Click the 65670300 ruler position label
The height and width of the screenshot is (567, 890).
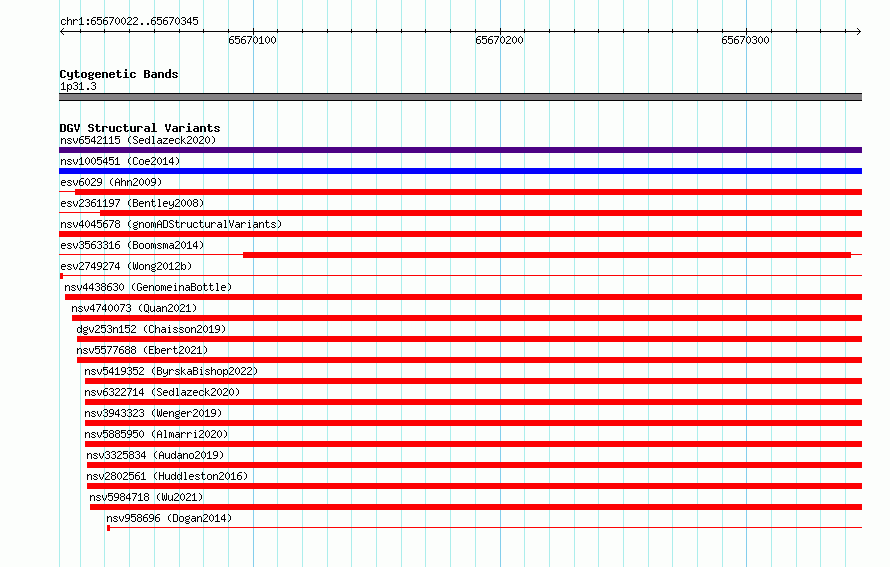tap(745, 40)
